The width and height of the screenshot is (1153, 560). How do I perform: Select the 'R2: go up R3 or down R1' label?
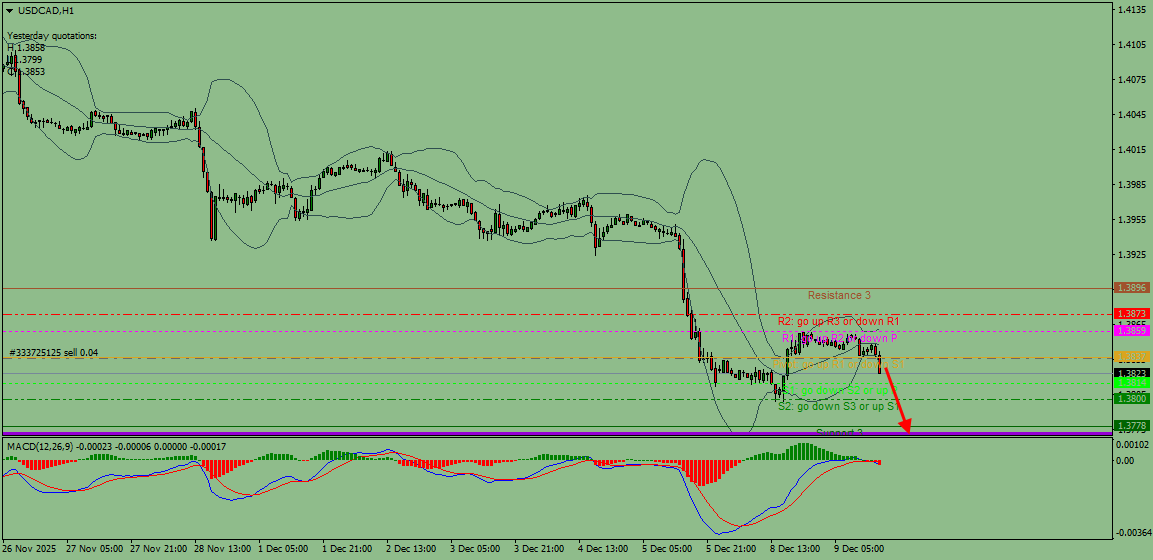[x=839, y=322]
